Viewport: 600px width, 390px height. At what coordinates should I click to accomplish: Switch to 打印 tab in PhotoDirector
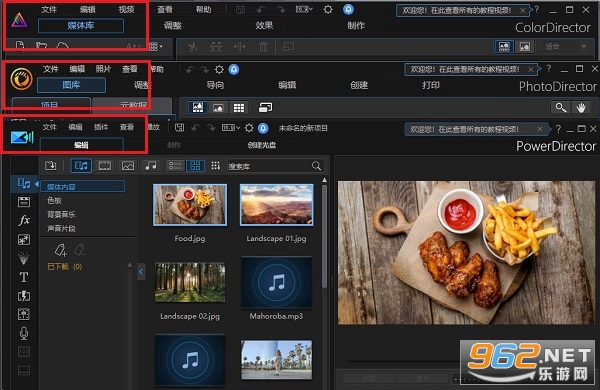430,85
